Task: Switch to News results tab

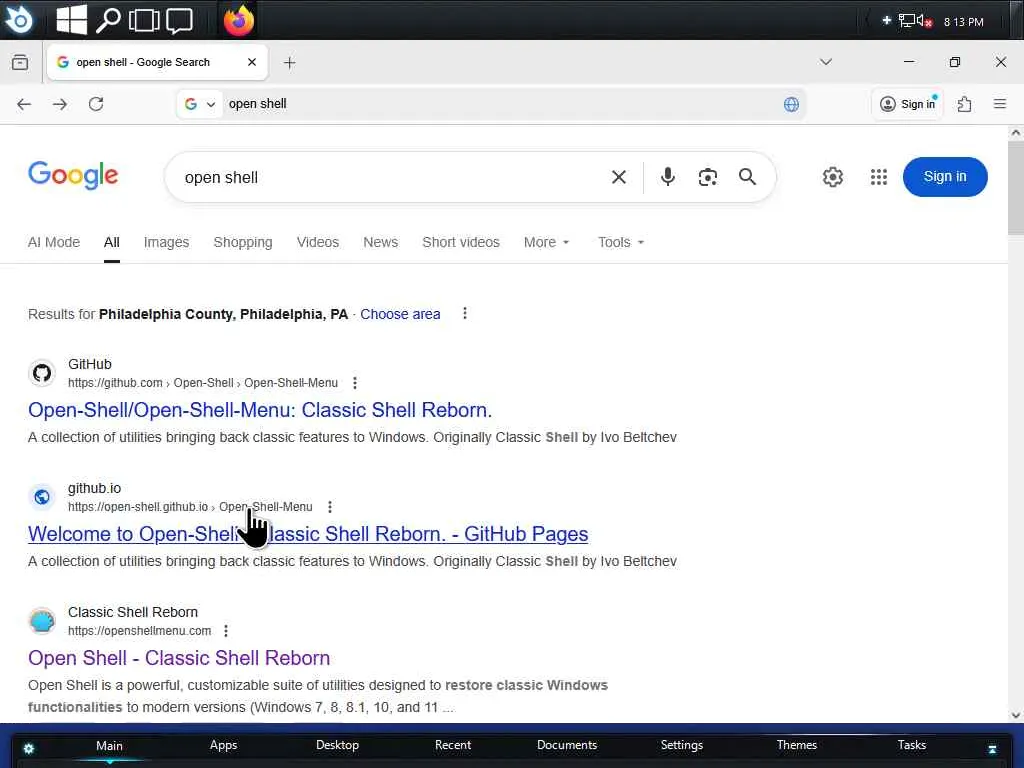Action: (x=381, y=242)
